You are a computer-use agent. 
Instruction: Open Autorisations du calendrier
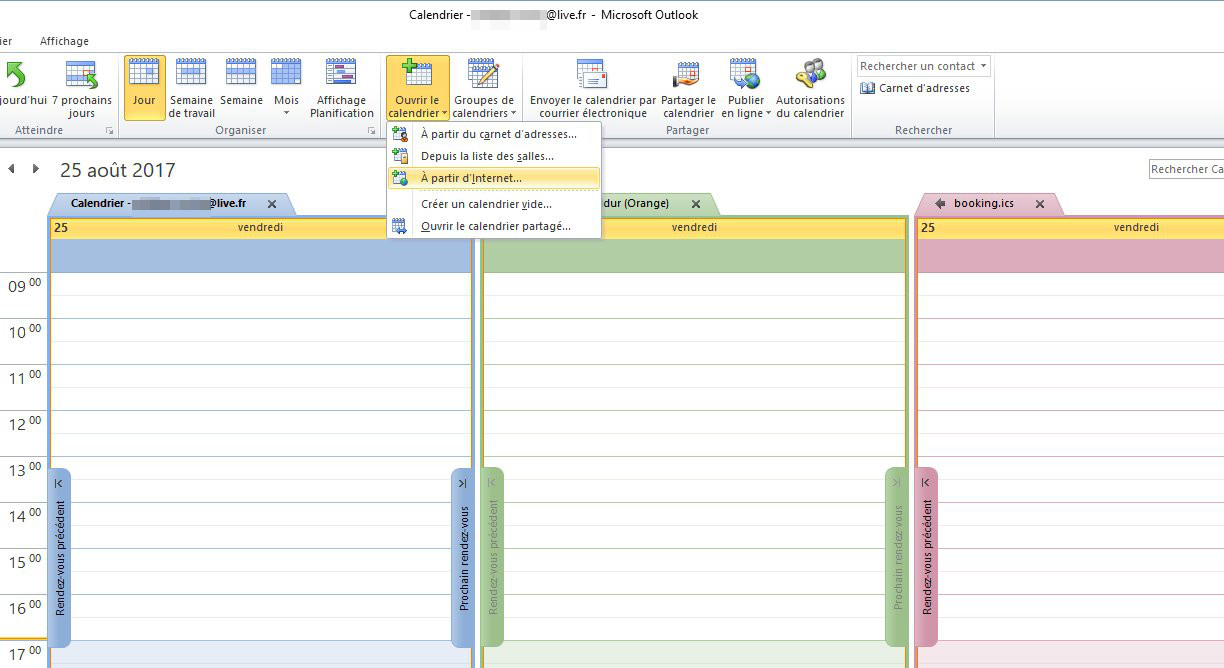click(x=810, y=87)
